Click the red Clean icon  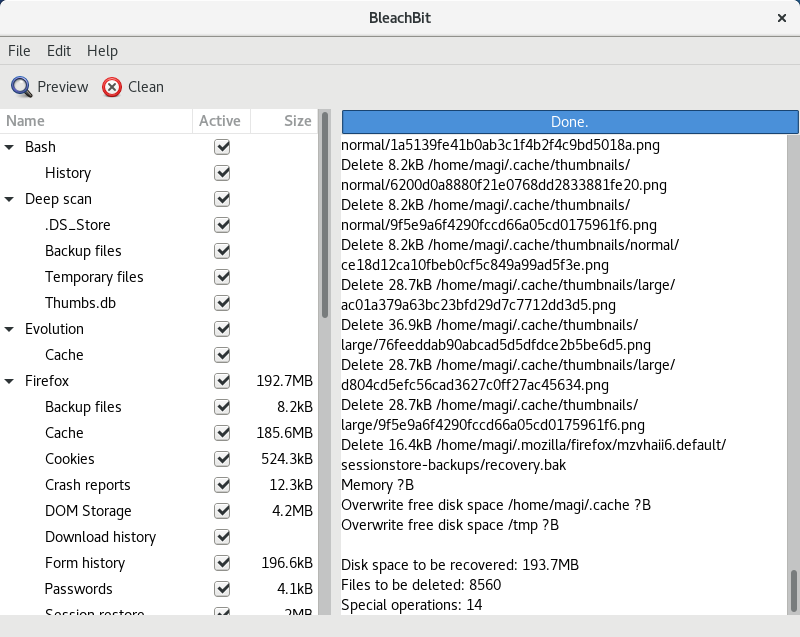[x=112, y=87]
